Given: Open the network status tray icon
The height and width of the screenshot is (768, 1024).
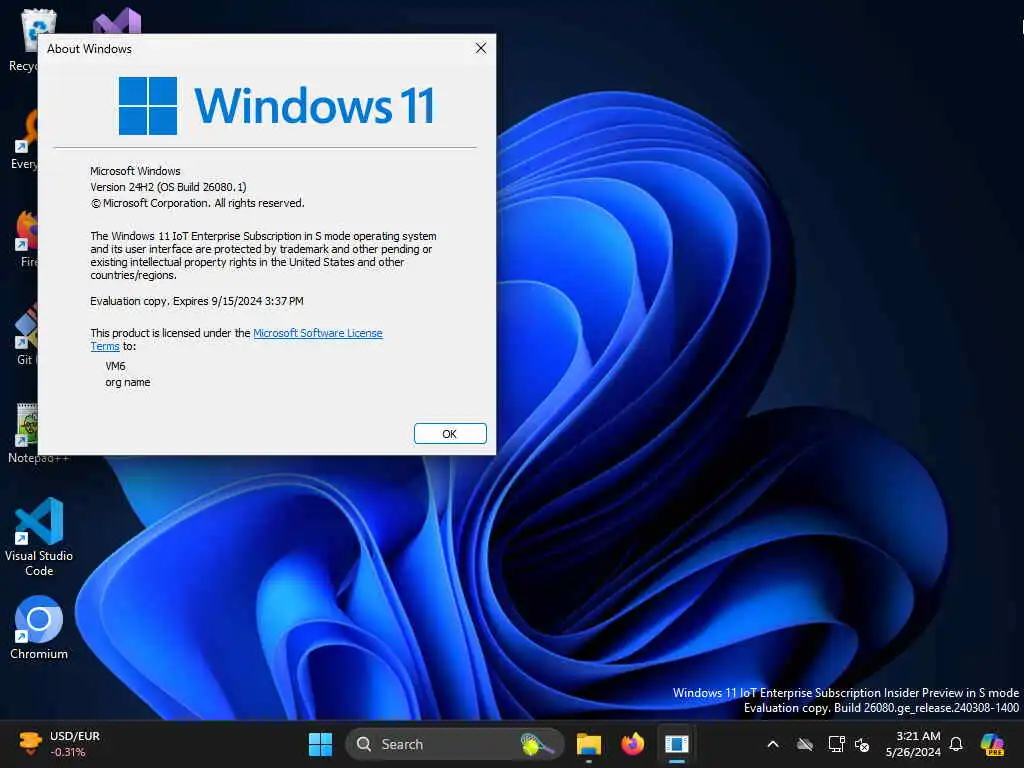Looking at the screenshot, I should click(x=836, y=744).
